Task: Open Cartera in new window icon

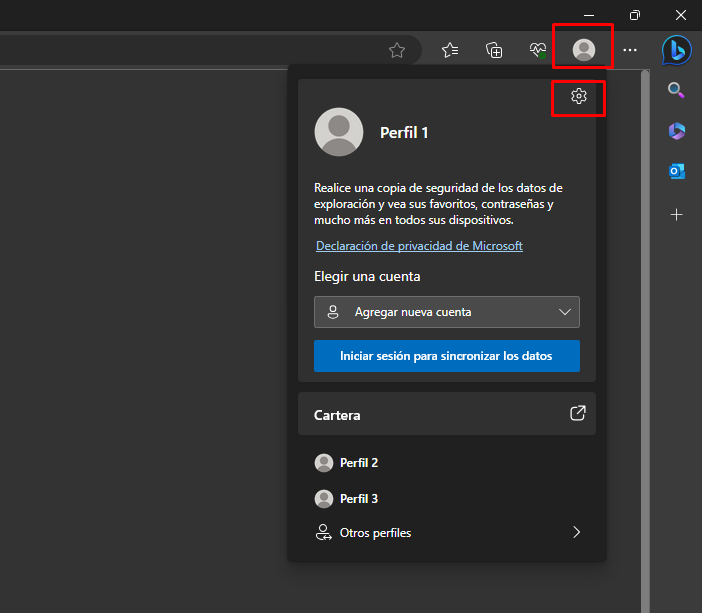Action: [x=578, y=413]
